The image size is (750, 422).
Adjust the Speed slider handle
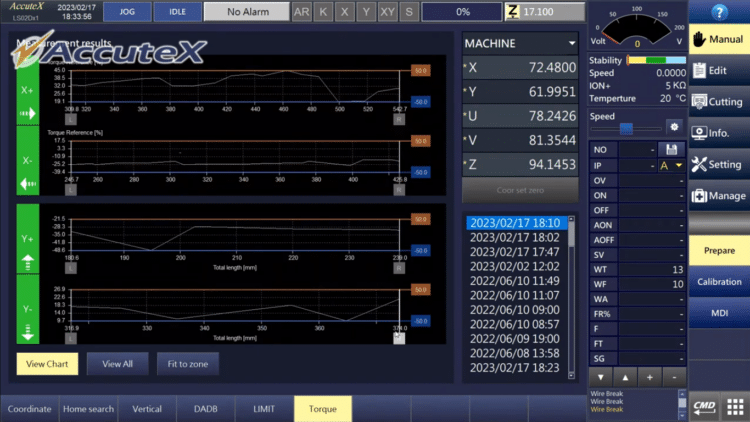pos(626,128)
